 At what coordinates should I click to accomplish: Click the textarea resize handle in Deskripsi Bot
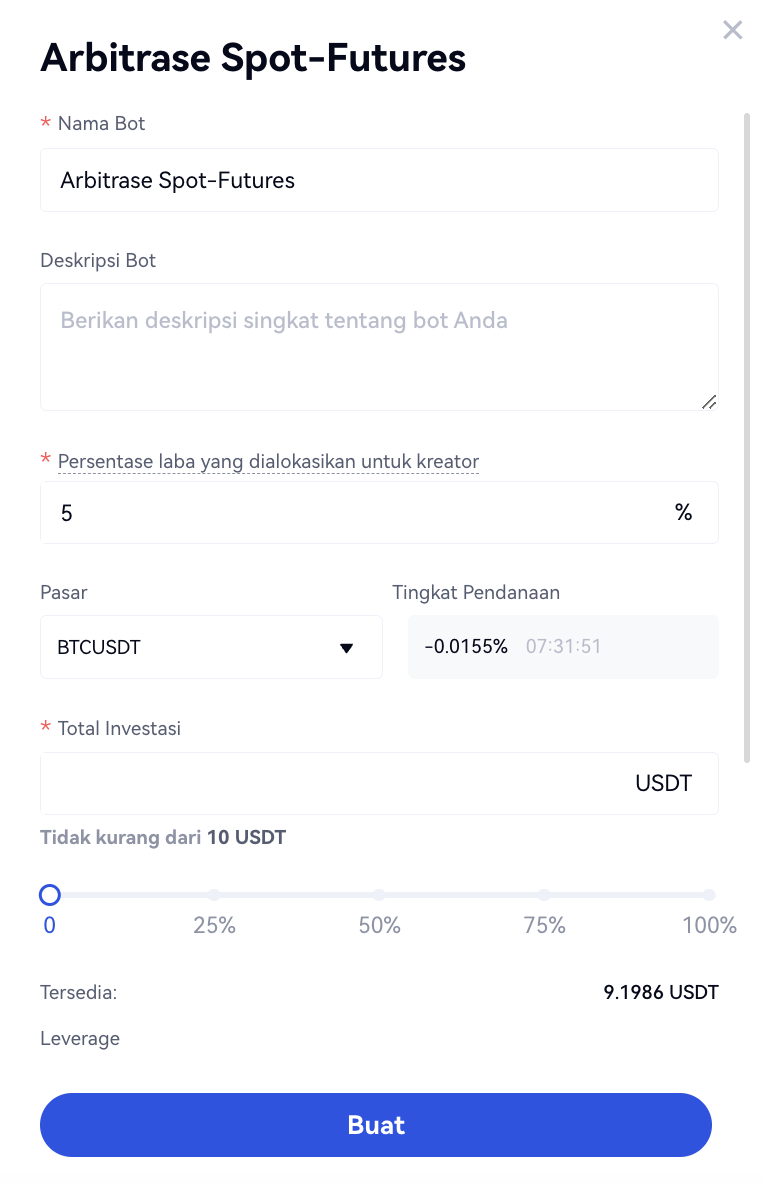[x=709, y=402]
